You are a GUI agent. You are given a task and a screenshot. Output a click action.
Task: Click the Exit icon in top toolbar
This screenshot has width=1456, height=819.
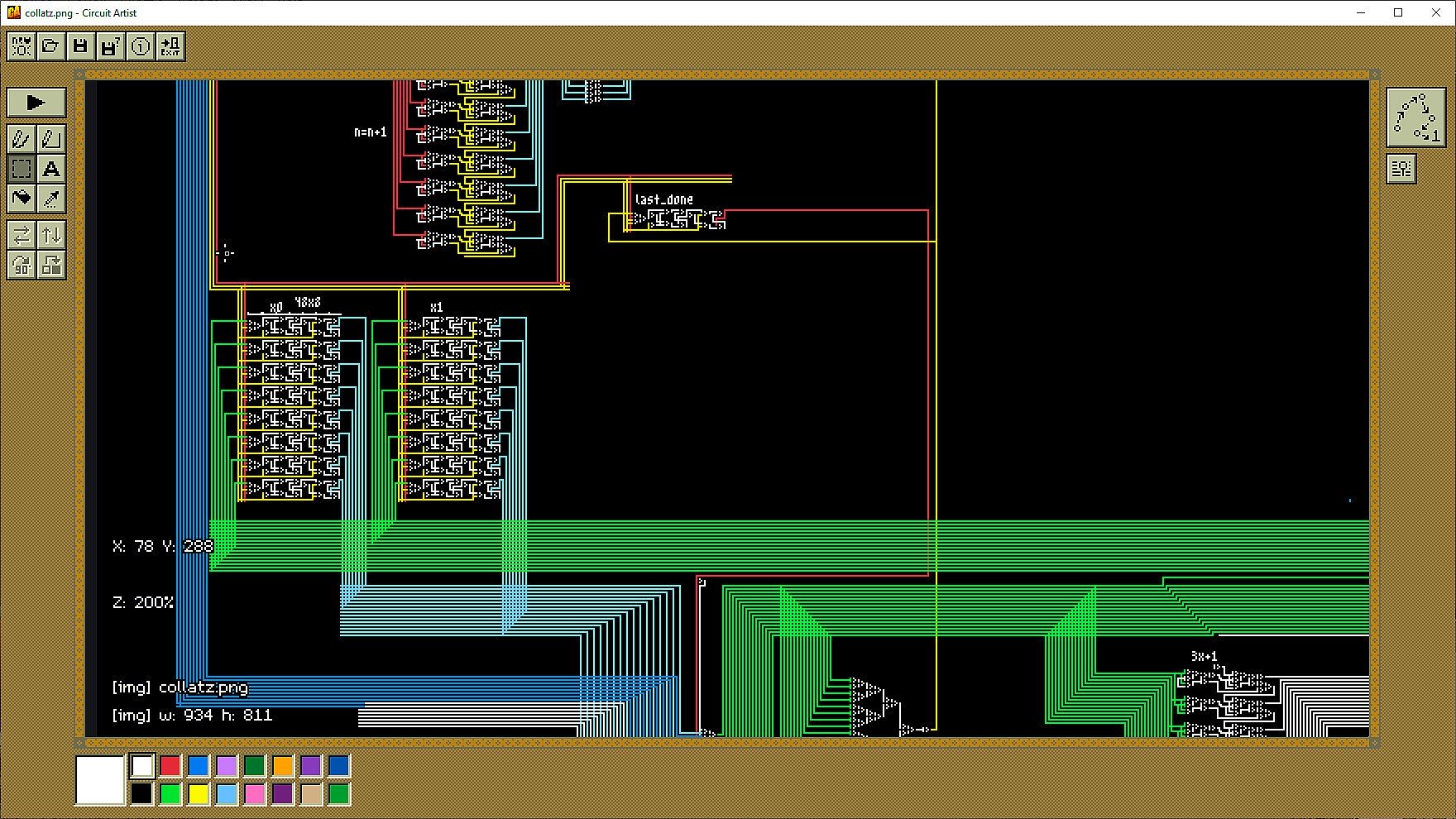pos(170,46)
